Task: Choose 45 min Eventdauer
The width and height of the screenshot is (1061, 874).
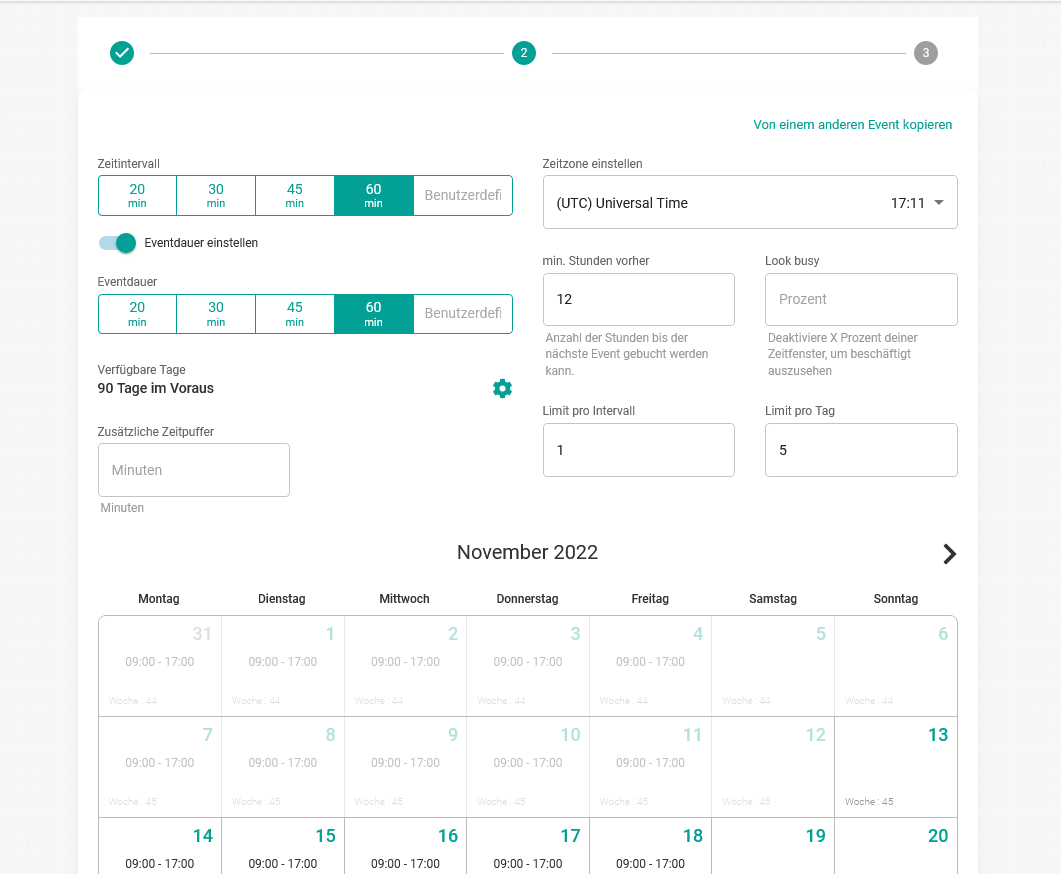Action: pyautogui.click(x=294, y=314)
